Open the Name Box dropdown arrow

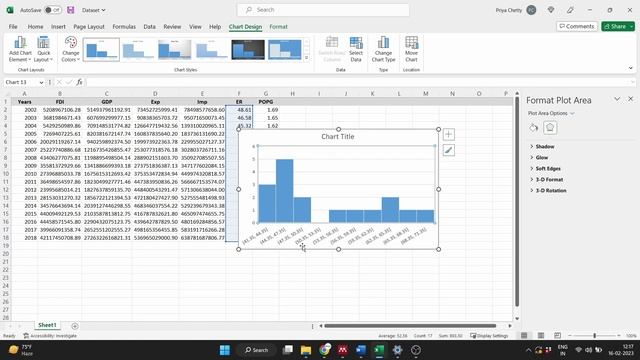point(41,82)
